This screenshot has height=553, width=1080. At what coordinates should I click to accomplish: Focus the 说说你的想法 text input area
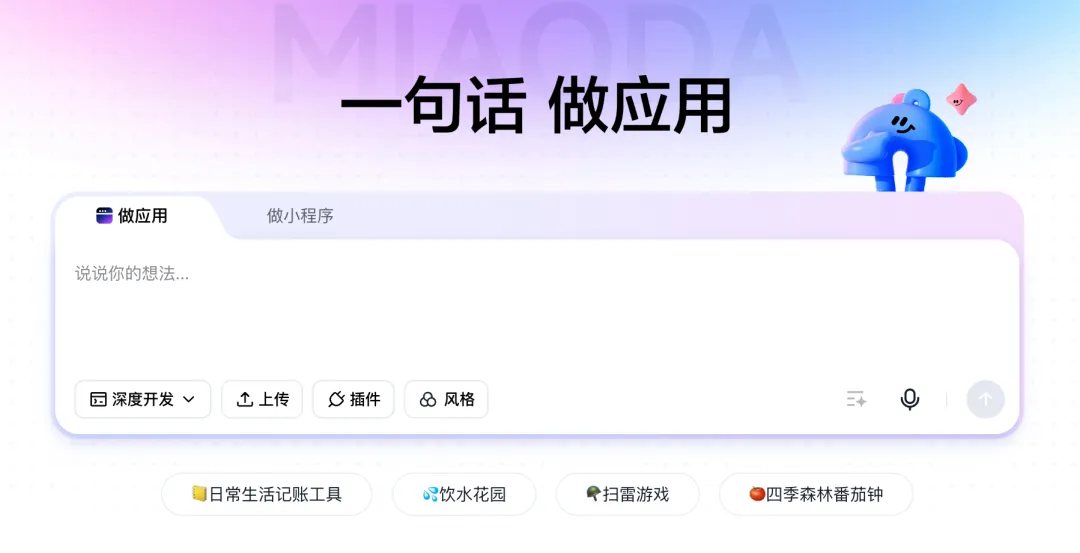(537, 306)
